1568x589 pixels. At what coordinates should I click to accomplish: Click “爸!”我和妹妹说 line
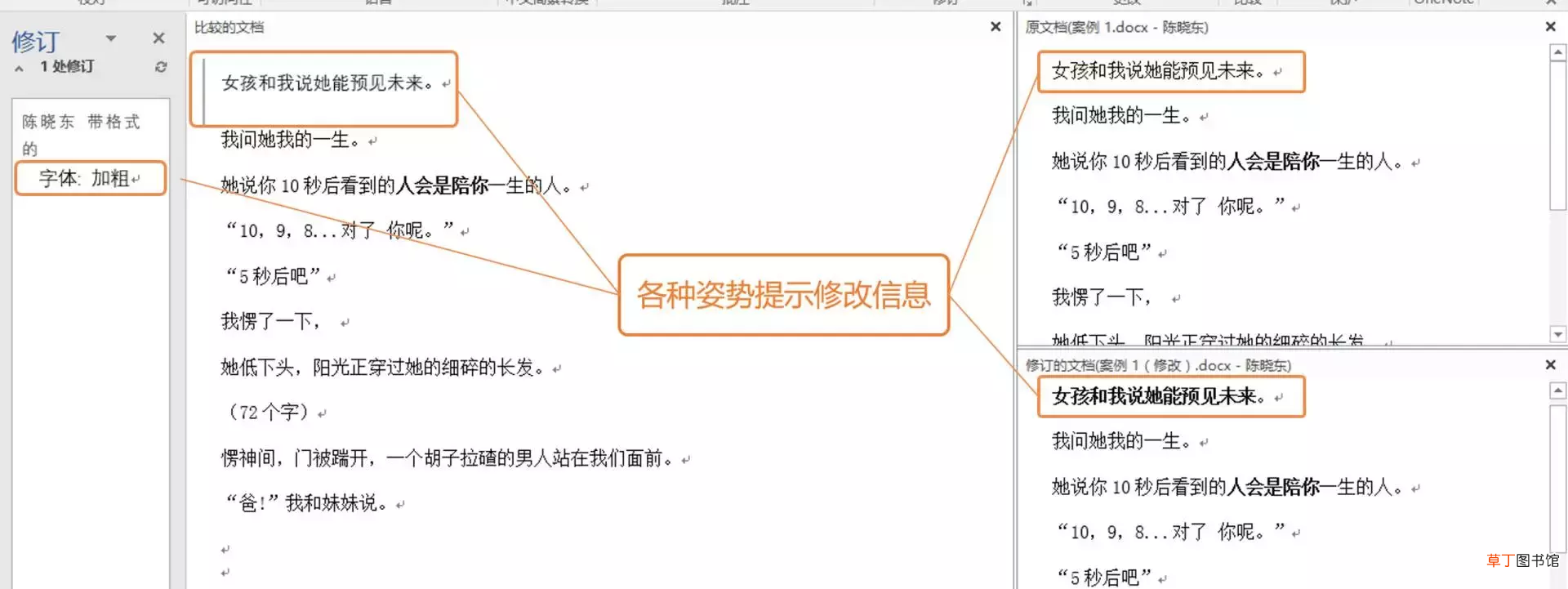click(306, 502)
